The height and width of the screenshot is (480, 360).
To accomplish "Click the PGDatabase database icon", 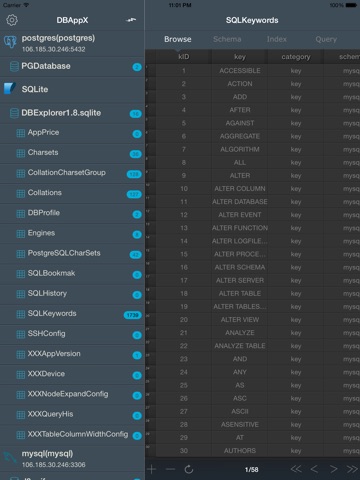I will (x=14, y=66).
